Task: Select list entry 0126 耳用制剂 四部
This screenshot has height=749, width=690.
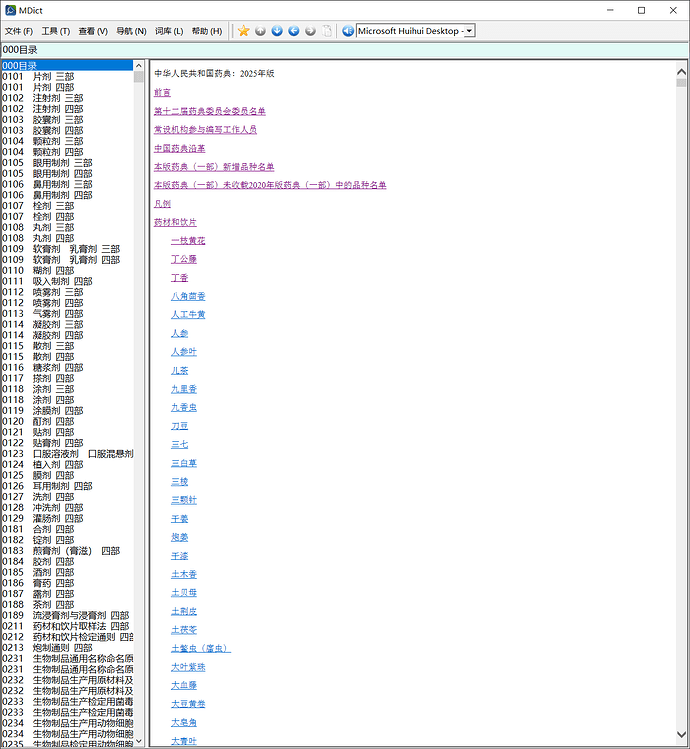Action: click(67, 486)
